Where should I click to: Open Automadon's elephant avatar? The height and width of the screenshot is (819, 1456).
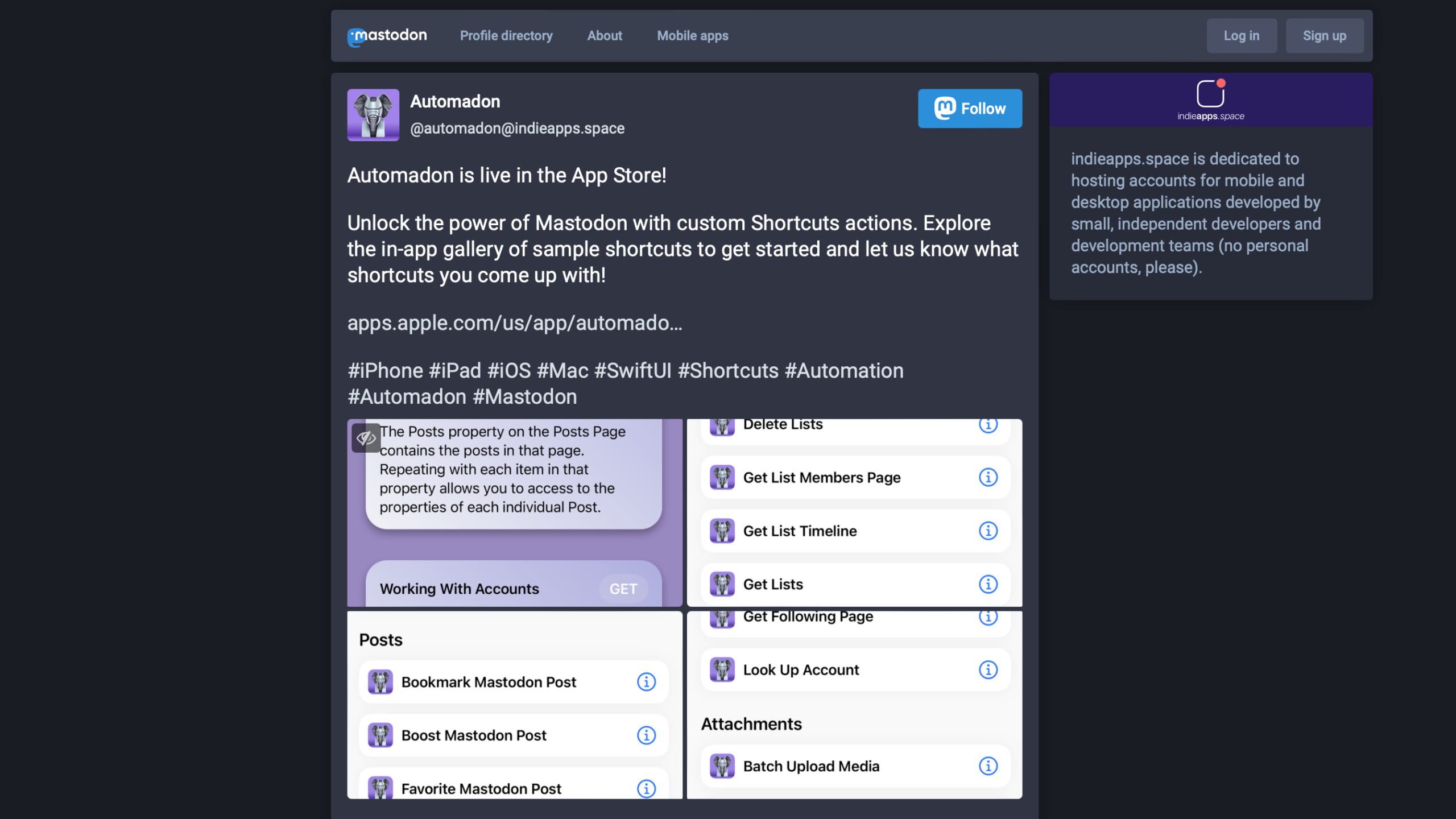(x=373, y=114)
